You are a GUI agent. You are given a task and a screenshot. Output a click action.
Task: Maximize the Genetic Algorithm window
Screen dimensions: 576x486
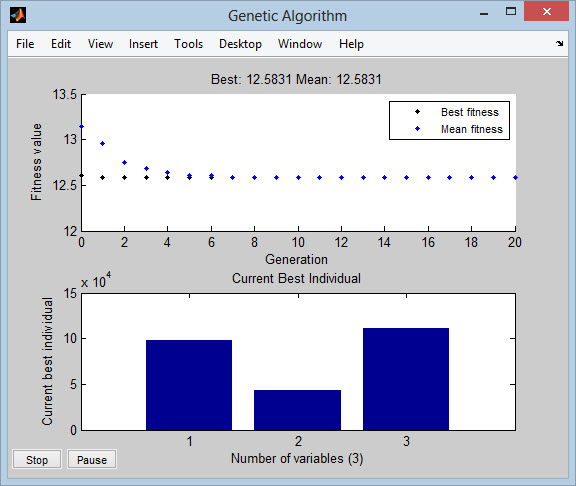(511, 12)
